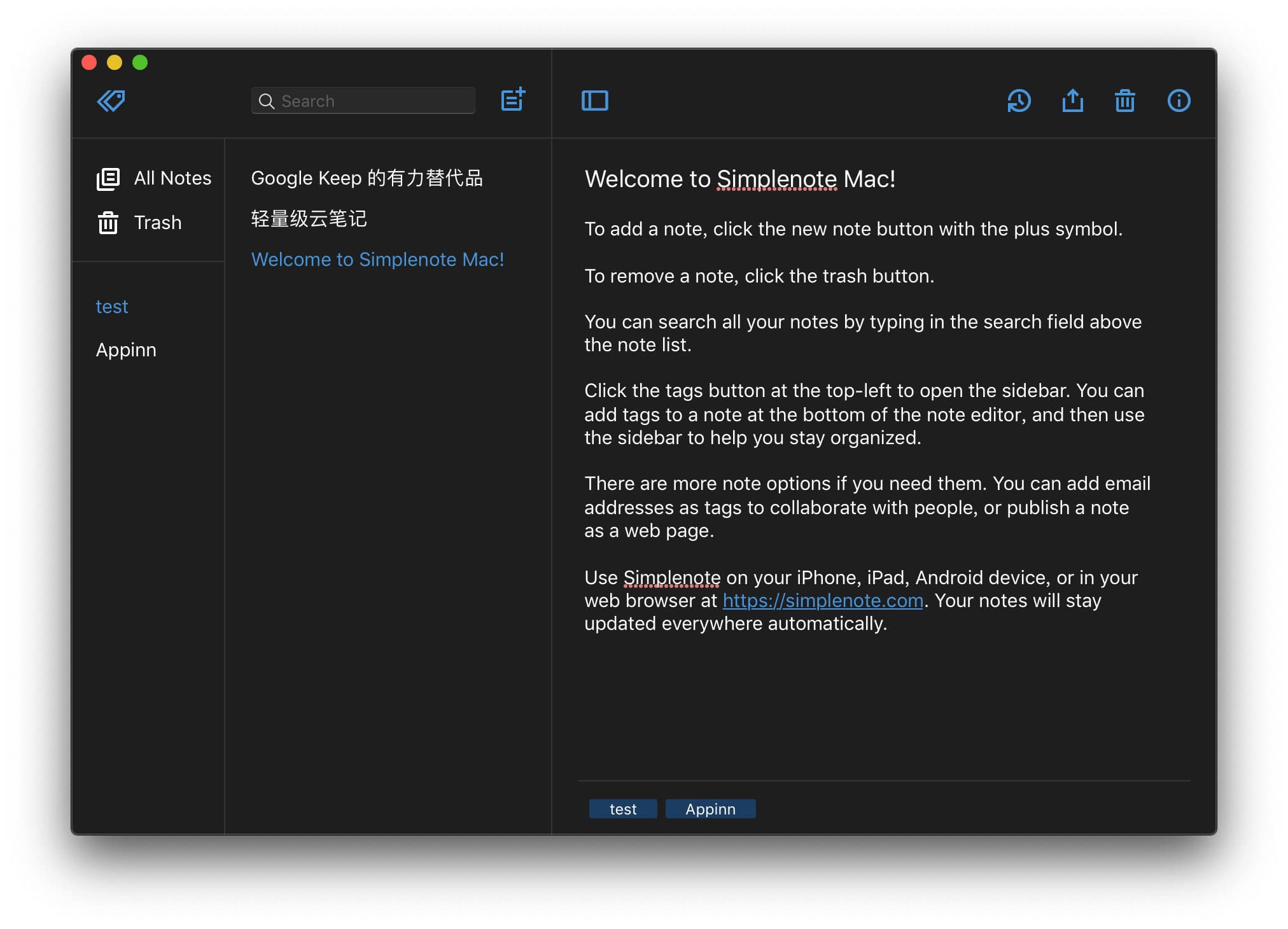Click the test tag chip below editor
This screenshot has width=1288, height=929.
[623, 809]
